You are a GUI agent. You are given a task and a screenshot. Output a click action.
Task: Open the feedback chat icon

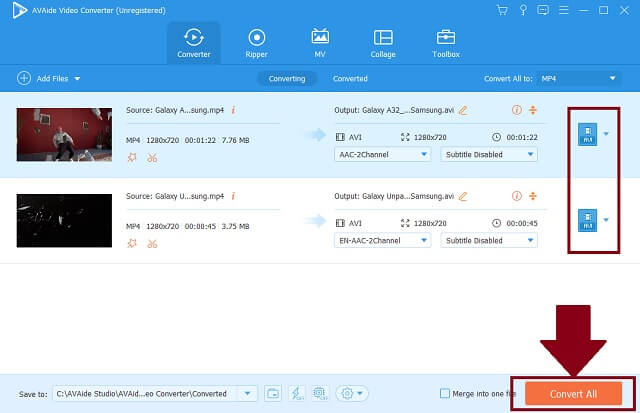[543, 10]
